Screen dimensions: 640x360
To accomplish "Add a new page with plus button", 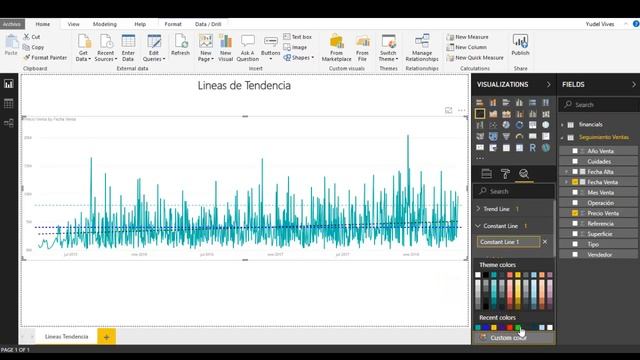I will pyautogui.click(x=107, y=337).
